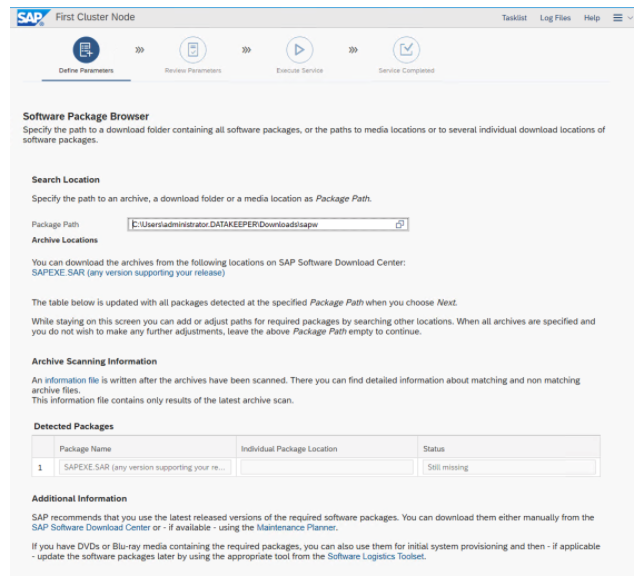Click the Package Path label
This screenshot has width=644, height=580.
[55, 225]
